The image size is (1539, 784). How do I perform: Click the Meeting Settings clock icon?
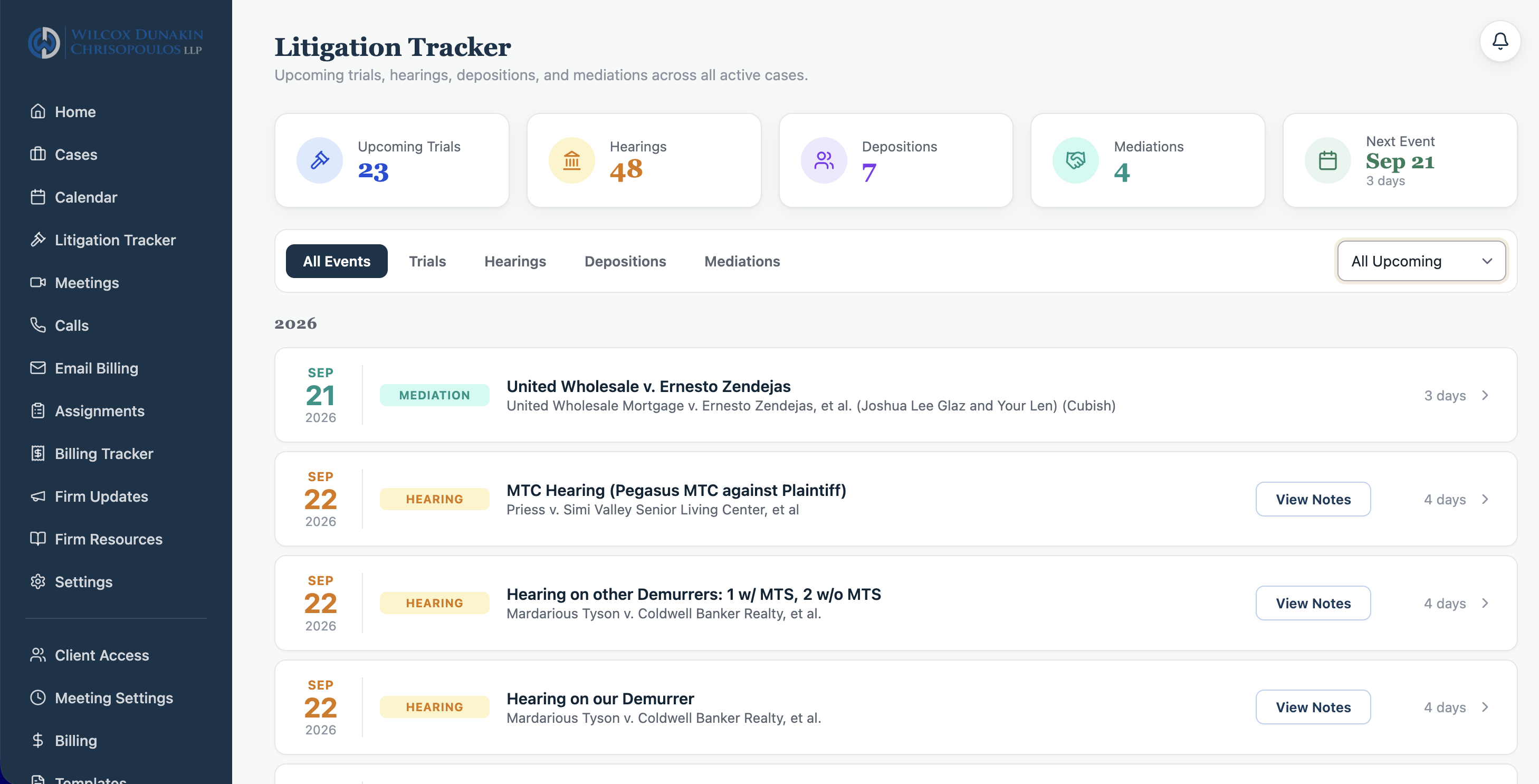tap(37, 697)
